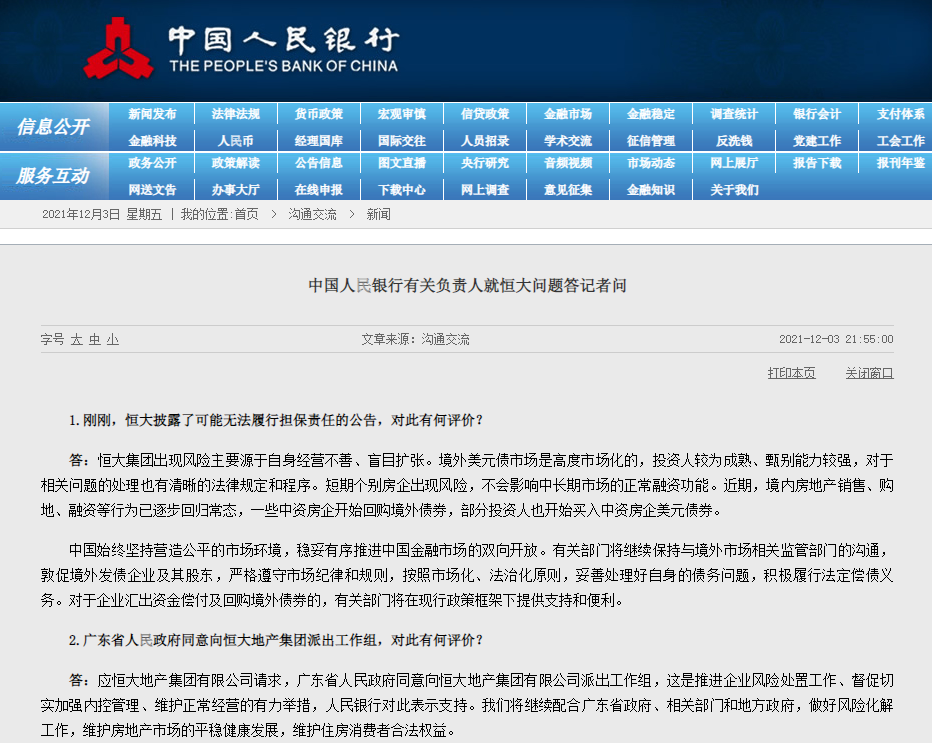The image size is (932, 743).
Task: Click 打印本页 to print page
Action: pos(791,373)
